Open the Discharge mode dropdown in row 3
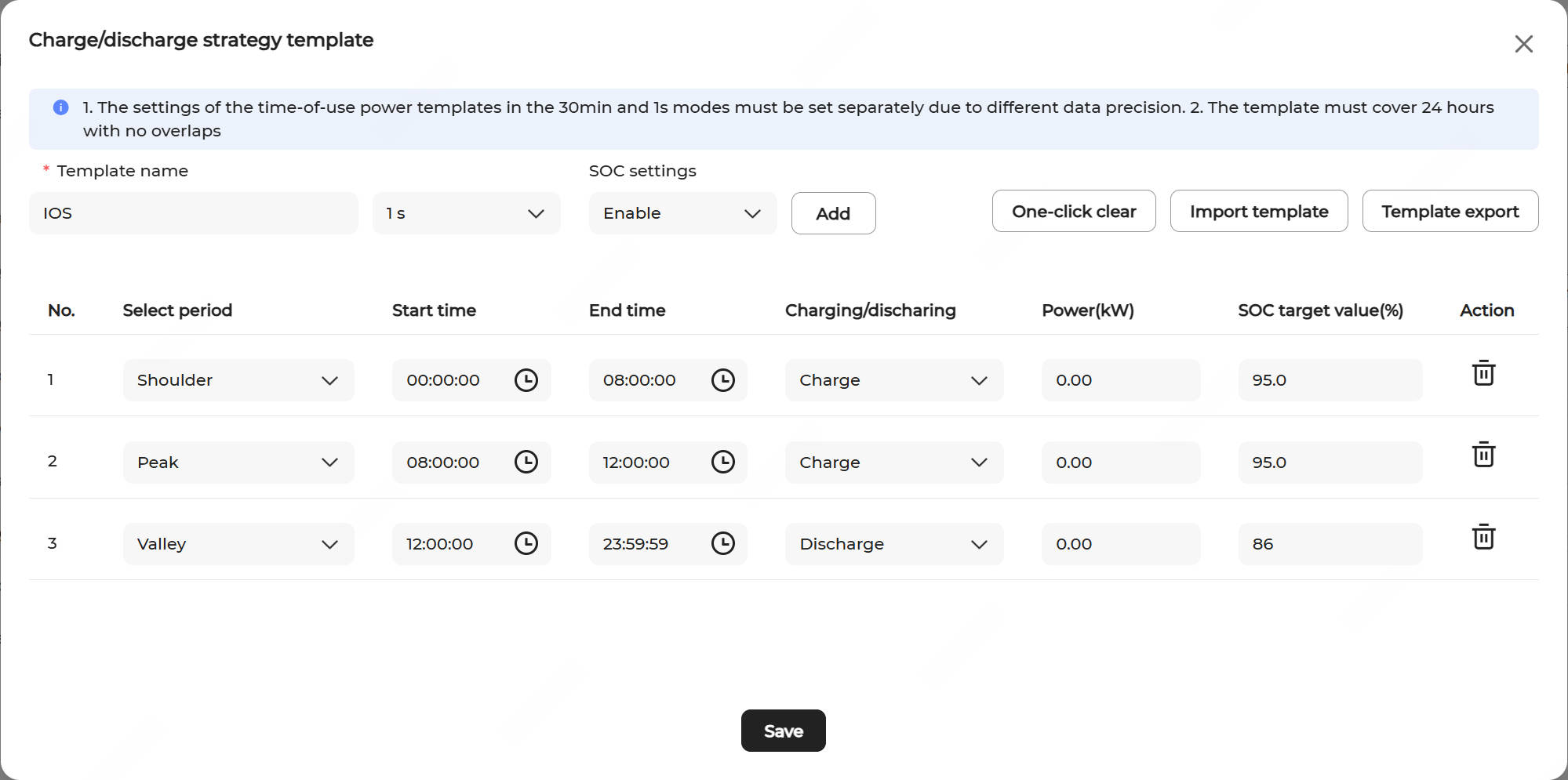1568x780 pixels. 893,544
